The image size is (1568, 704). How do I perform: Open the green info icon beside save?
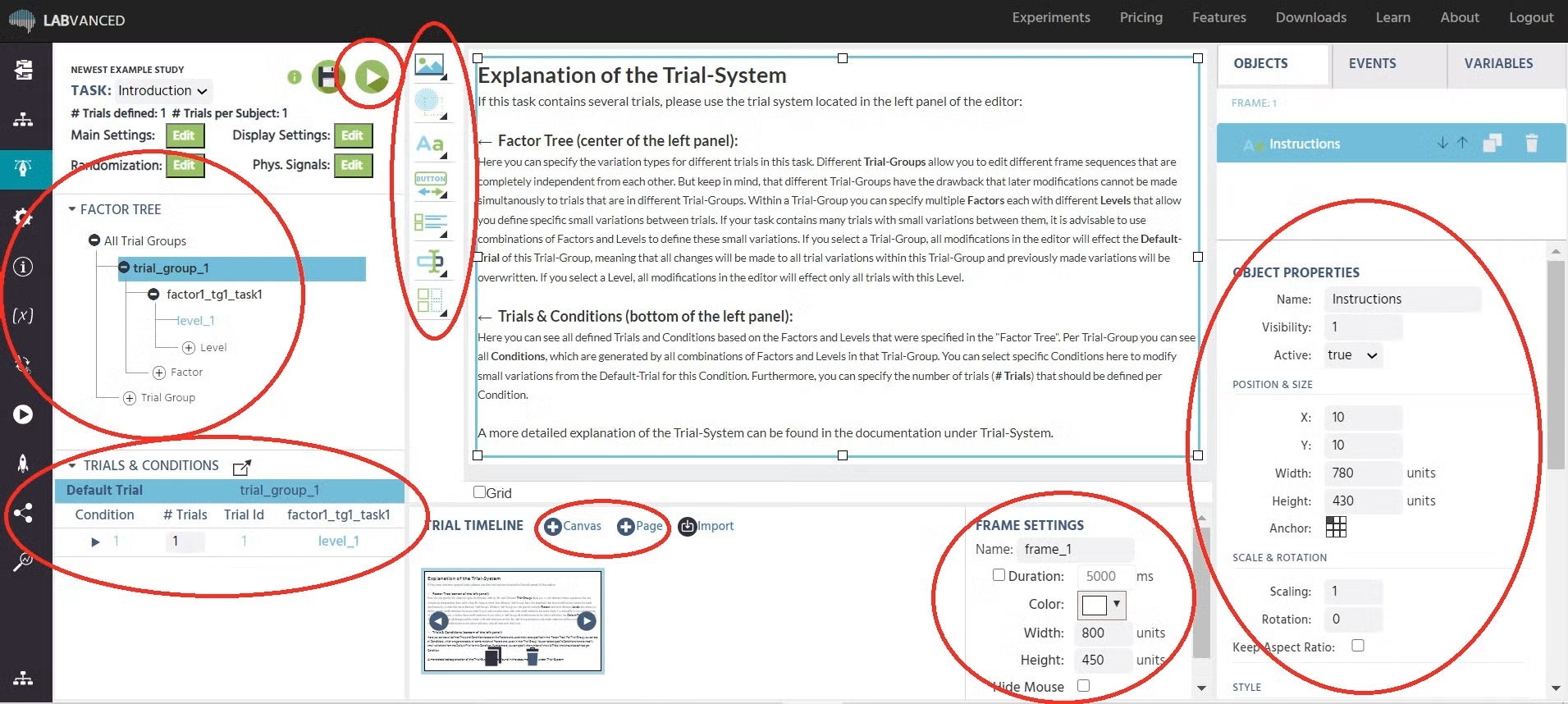[x=294, y=77]
